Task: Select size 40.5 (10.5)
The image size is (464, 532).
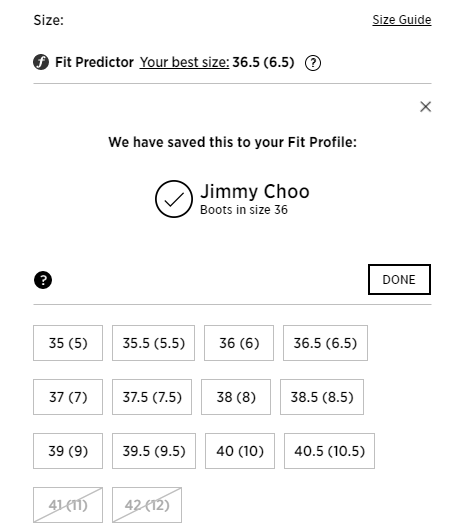Action: 329,451
